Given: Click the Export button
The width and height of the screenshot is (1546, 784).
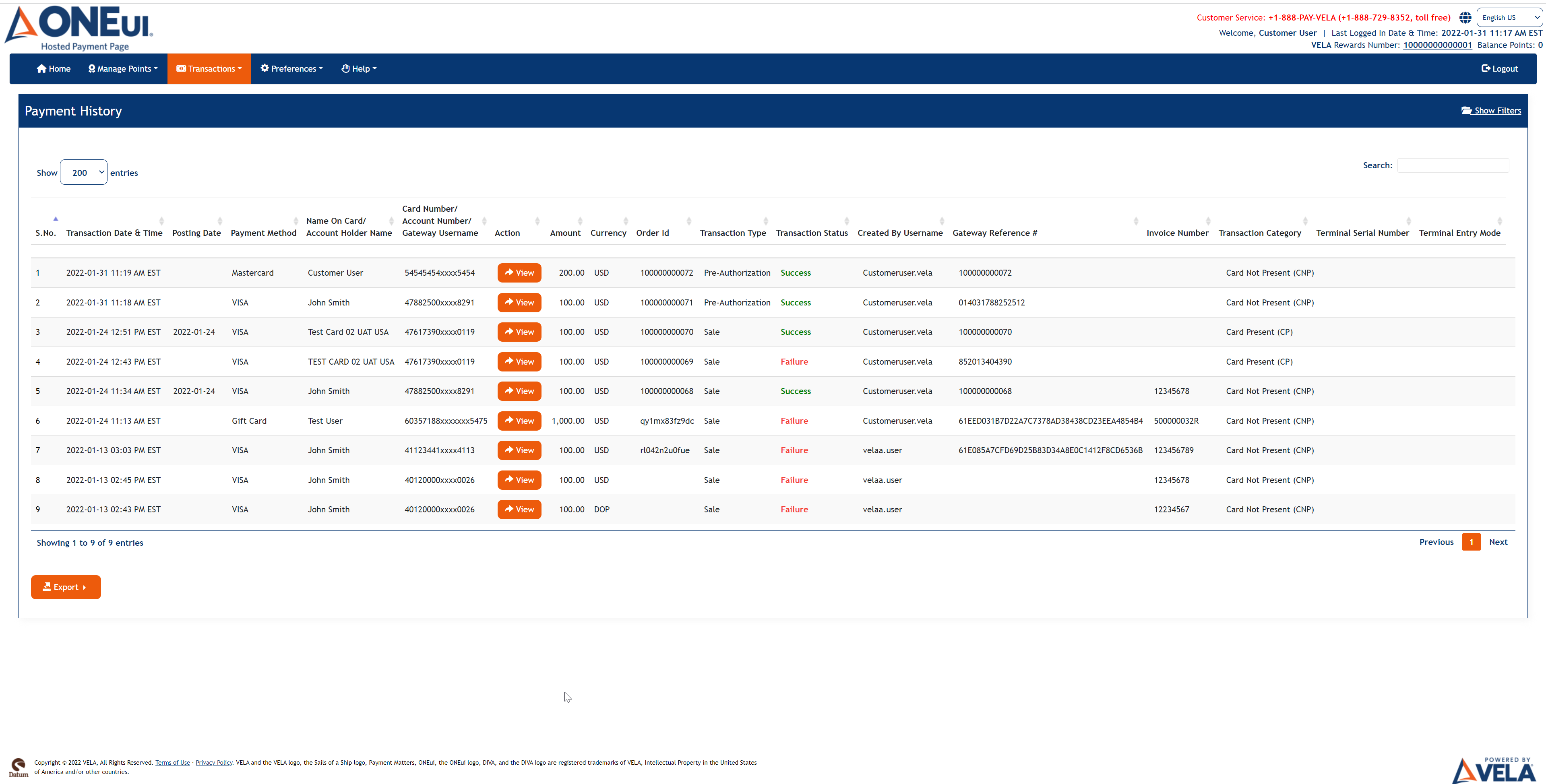Looking at the screenshot, I should [66, 587].
